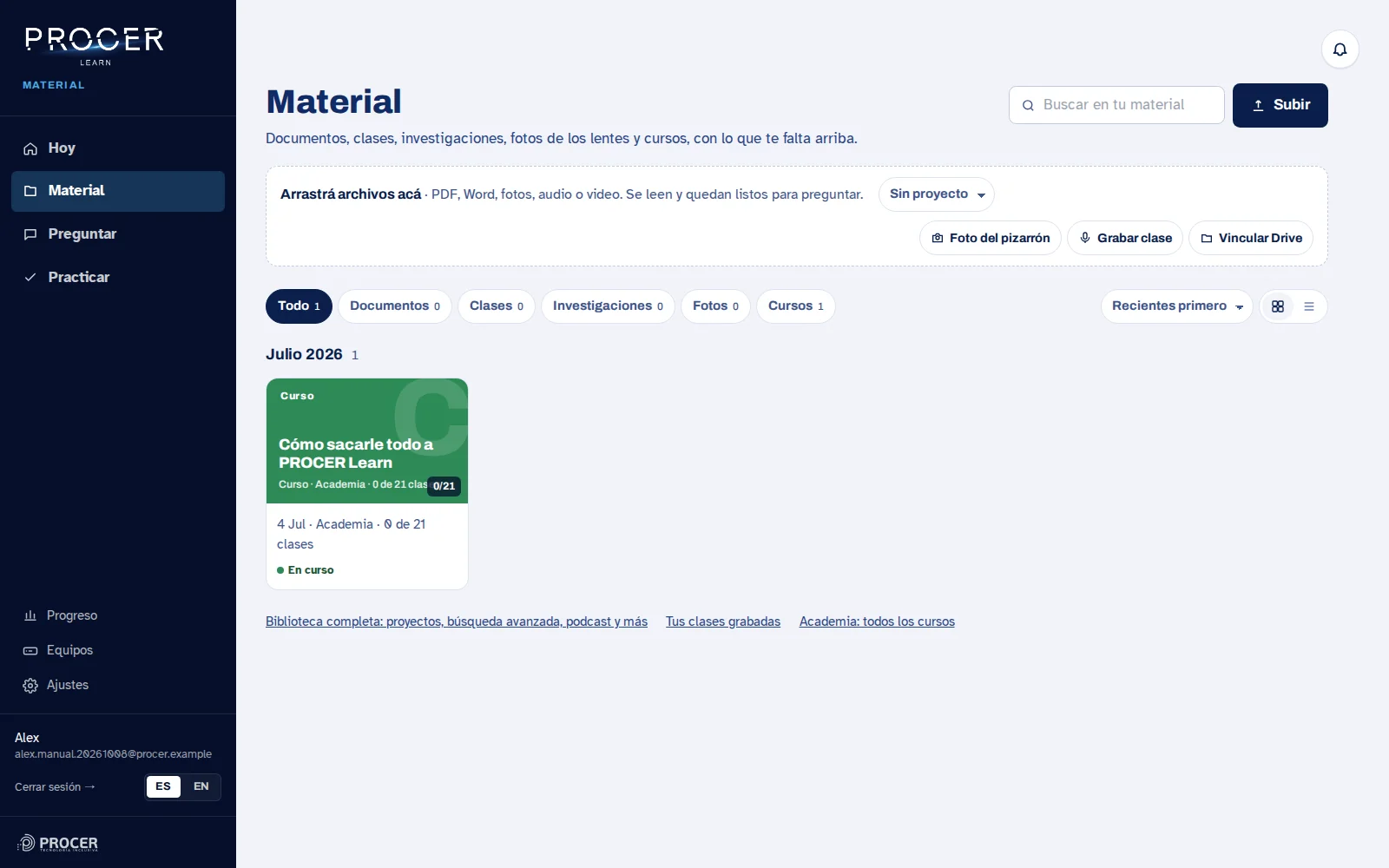Click the 0/21 progress badge
The image size is (1389, 868).
pyautogui.click(x=444, y=486)
